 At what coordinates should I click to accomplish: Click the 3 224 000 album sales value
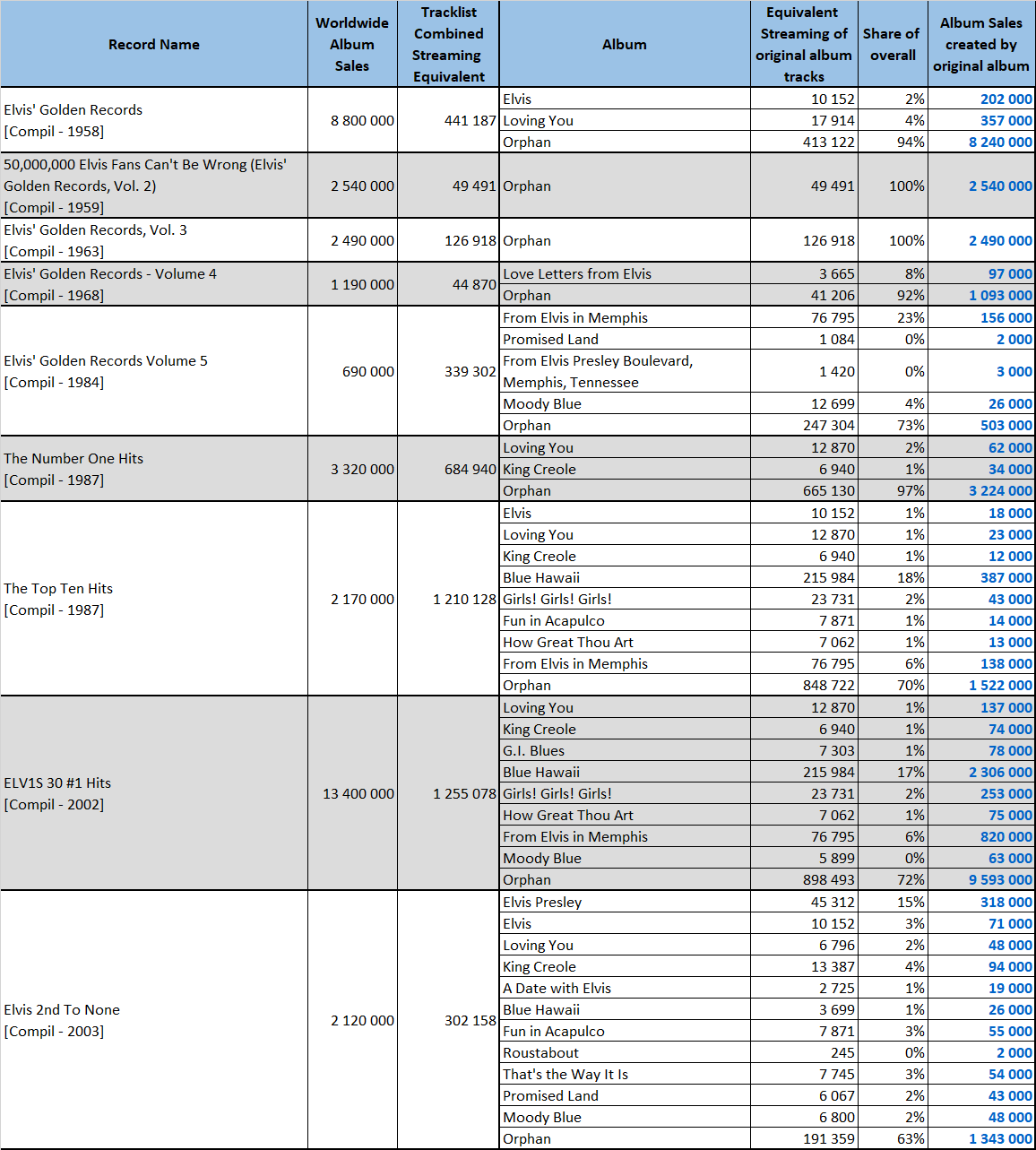[981, 490]
